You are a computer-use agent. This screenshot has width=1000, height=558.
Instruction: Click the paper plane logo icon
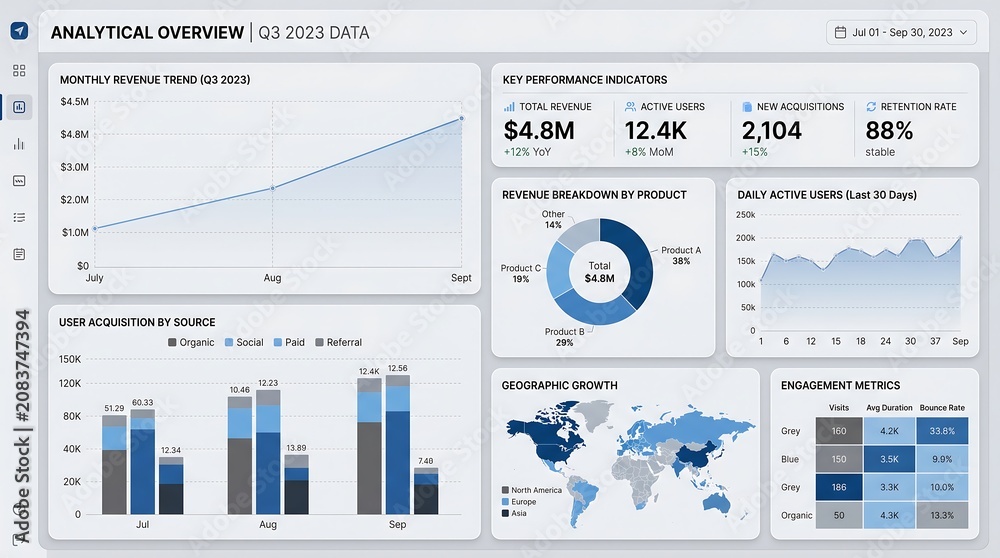[x=19, y=31]
